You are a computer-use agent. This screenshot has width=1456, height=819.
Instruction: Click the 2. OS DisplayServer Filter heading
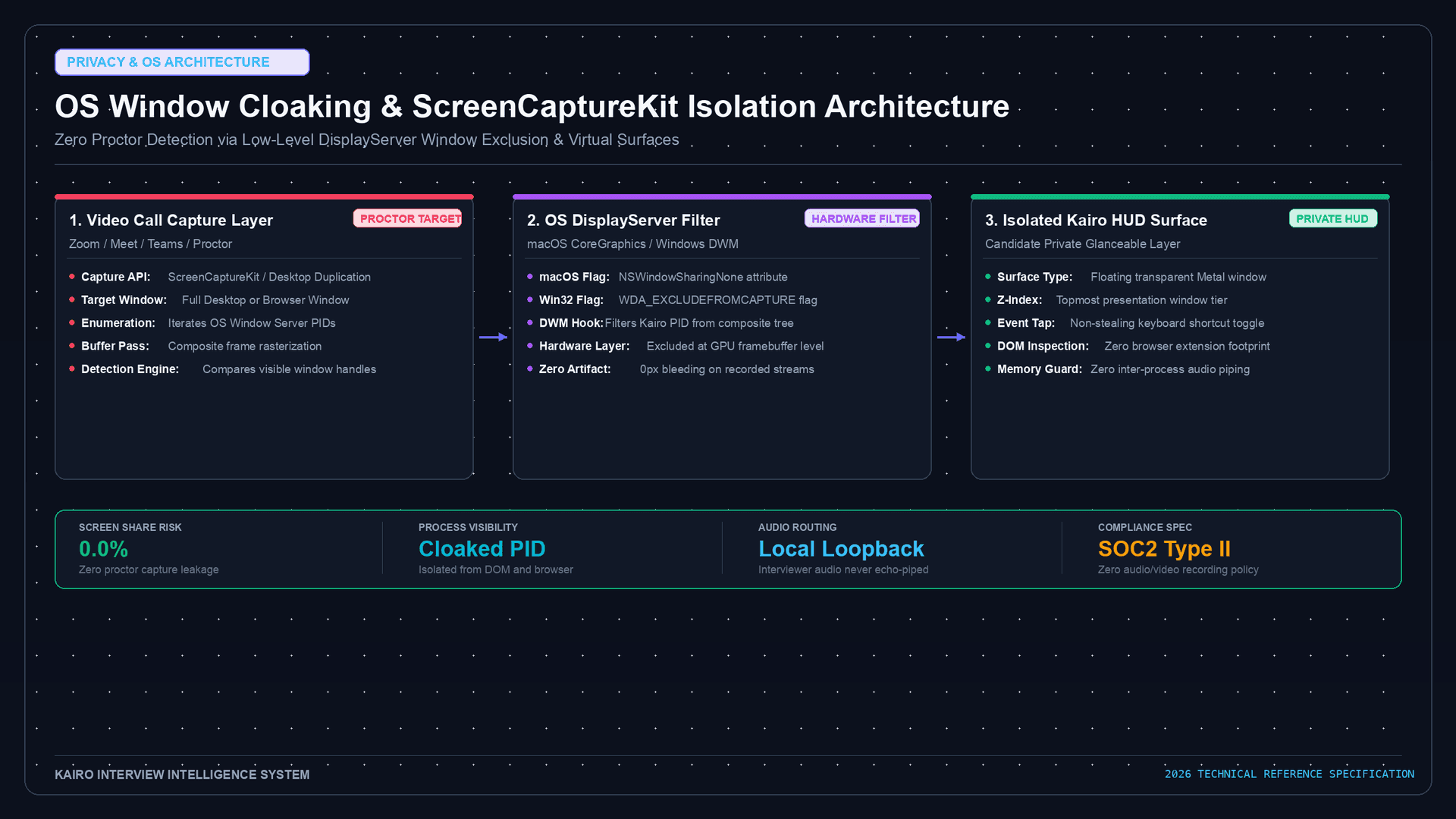623,220
